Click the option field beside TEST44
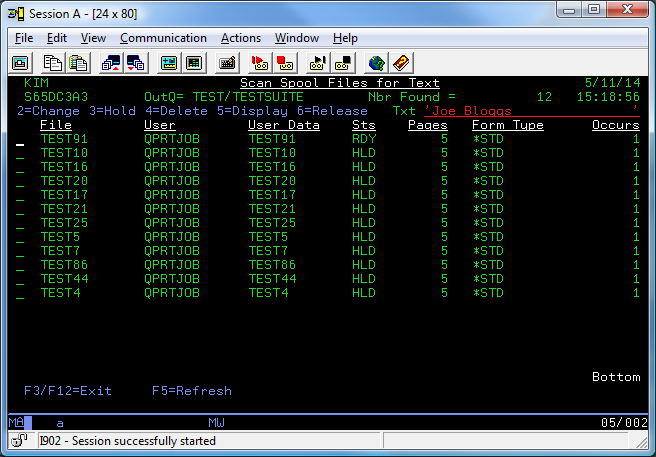The width and height of the screenshot is (656, 457). [x=20, y=279]
